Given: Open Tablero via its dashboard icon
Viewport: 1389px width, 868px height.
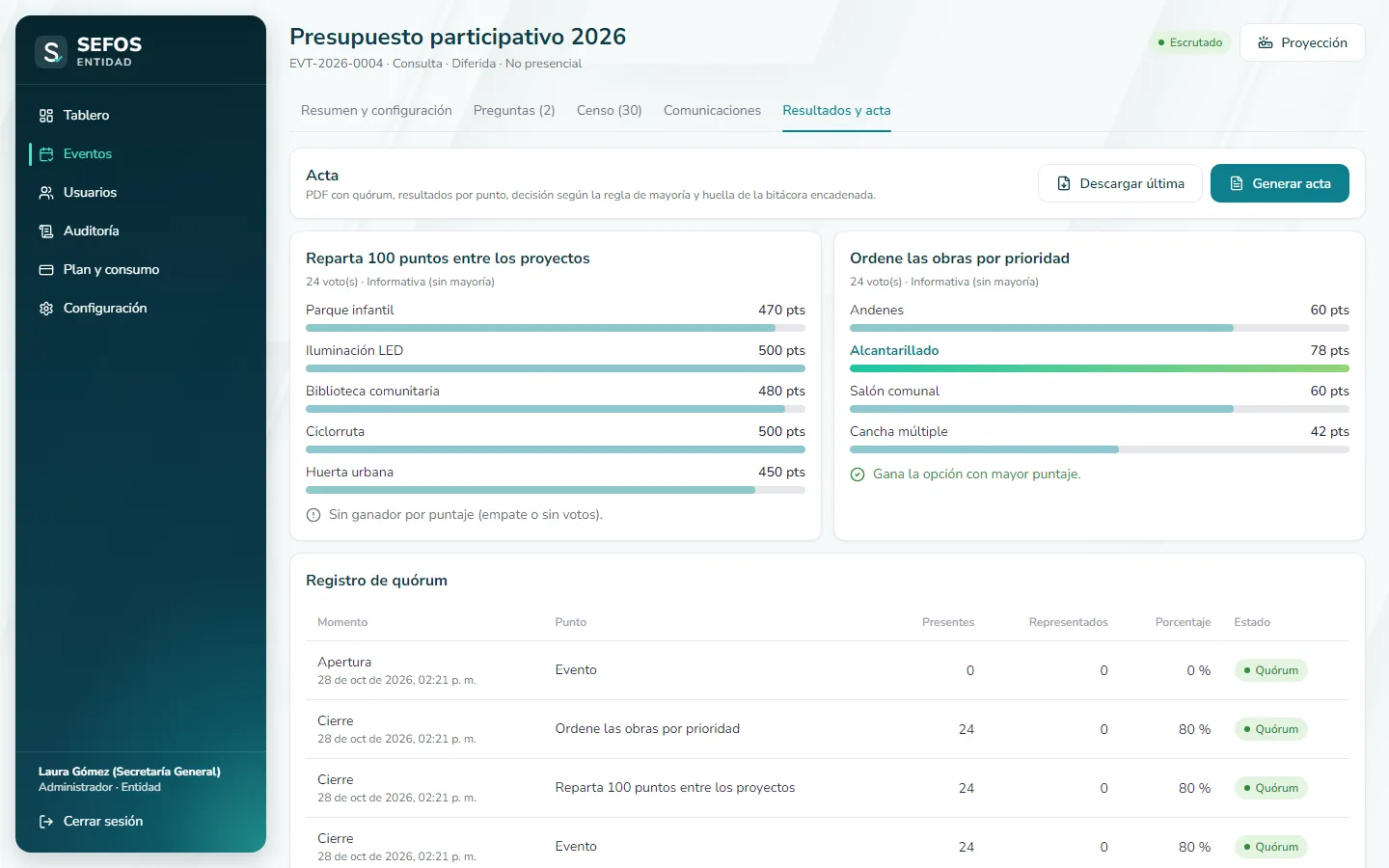Looking at the screenshot, I should point(46,116).
